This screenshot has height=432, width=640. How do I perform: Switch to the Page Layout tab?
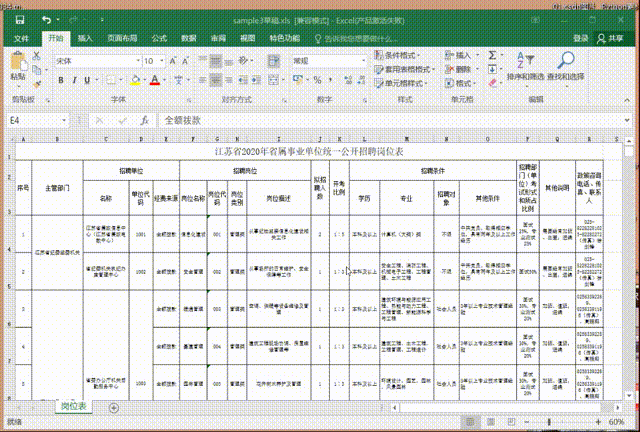[122, 38]
